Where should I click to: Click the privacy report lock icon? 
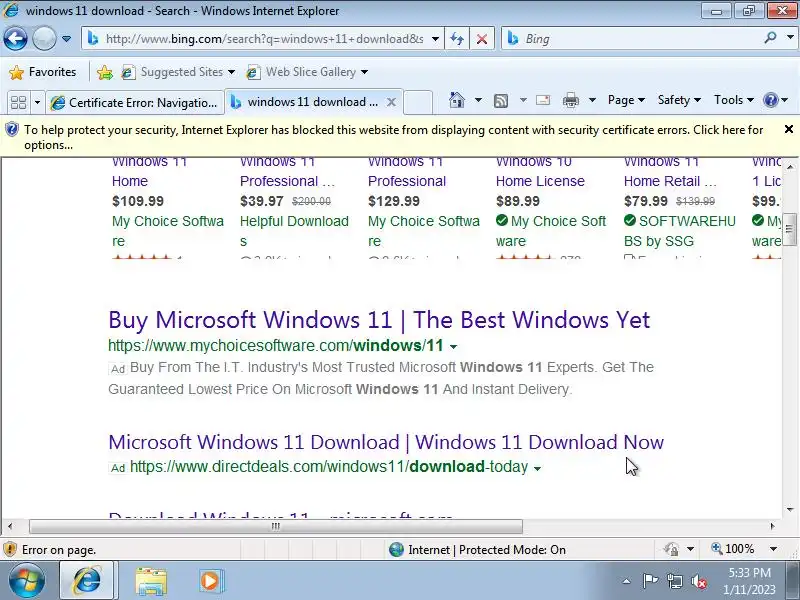click(x=671, y=549)
